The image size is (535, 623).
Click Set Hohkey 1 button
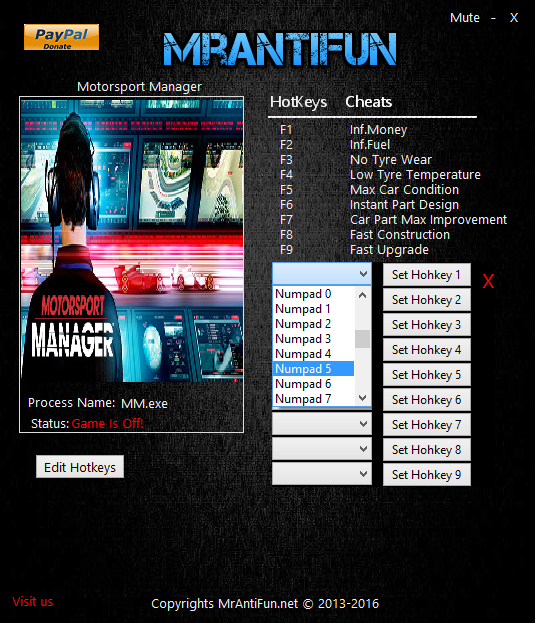point(427,275)
